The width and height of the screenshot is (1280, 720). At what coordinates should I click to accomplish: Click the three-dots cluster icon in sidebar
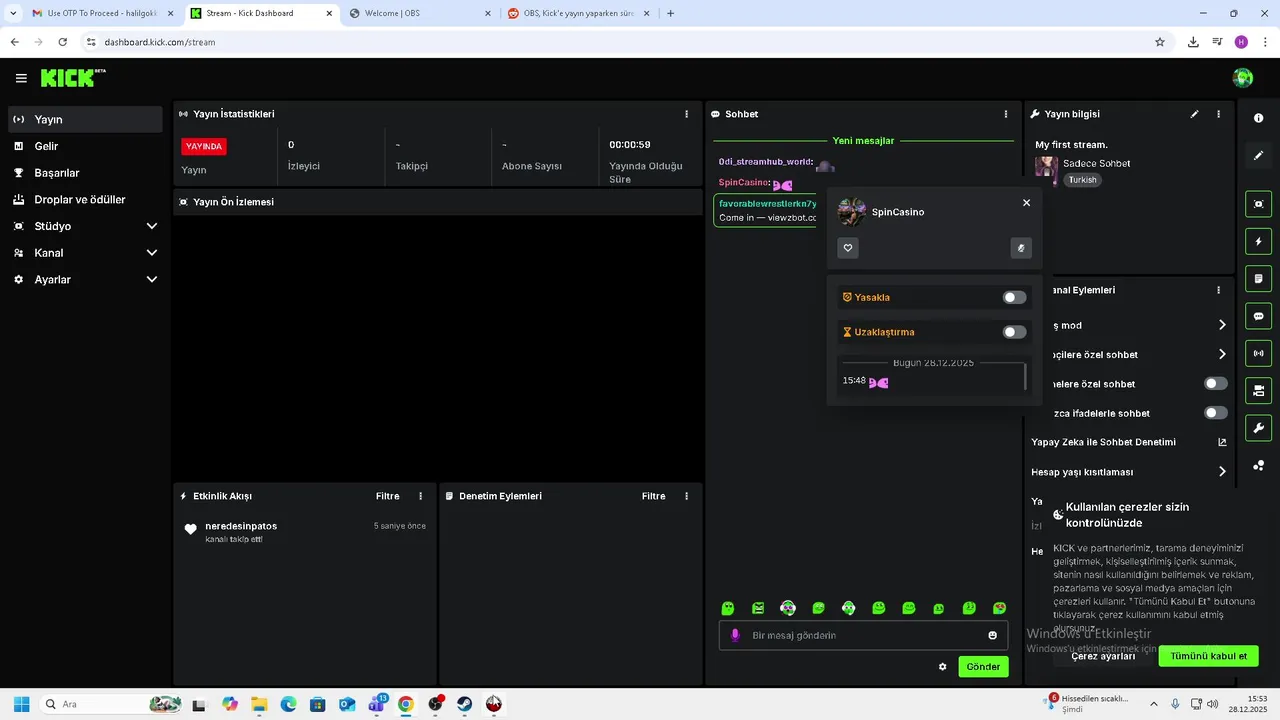(1259, 465)
